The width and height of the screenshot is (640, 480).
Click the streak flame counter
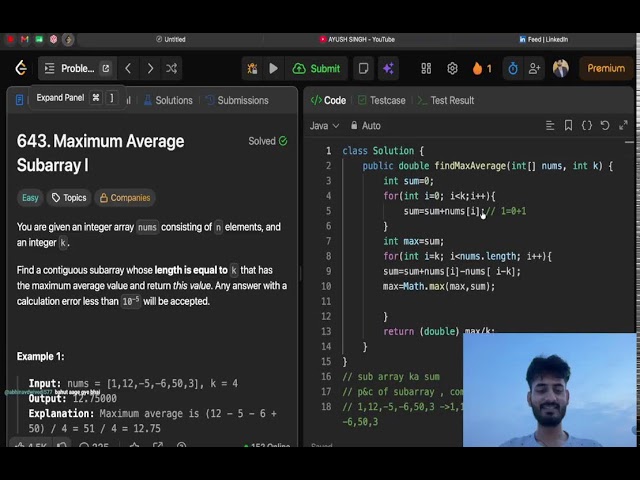482,68
